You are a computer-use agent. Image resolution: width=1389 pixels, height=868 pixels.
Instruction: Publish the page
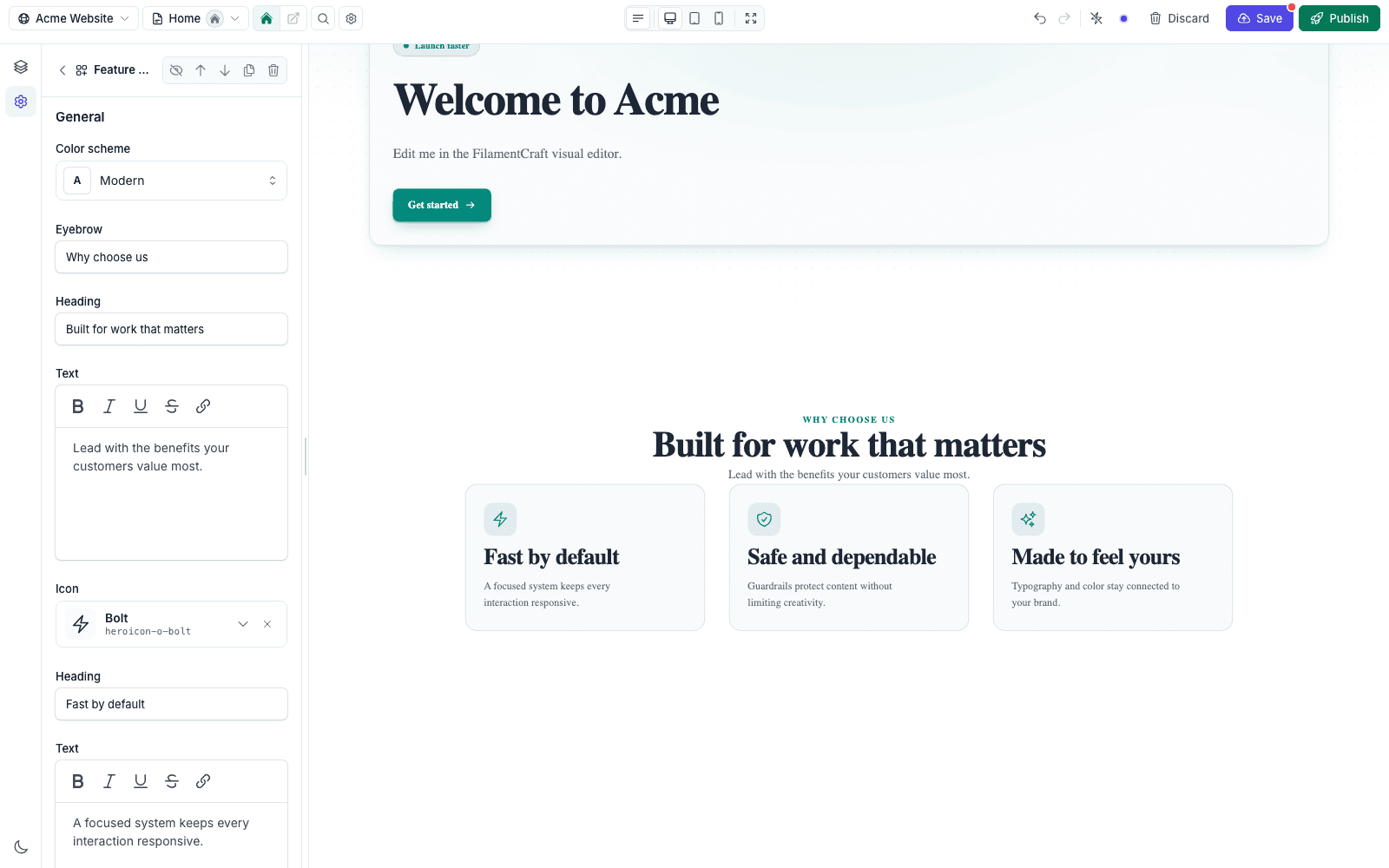1340,18
